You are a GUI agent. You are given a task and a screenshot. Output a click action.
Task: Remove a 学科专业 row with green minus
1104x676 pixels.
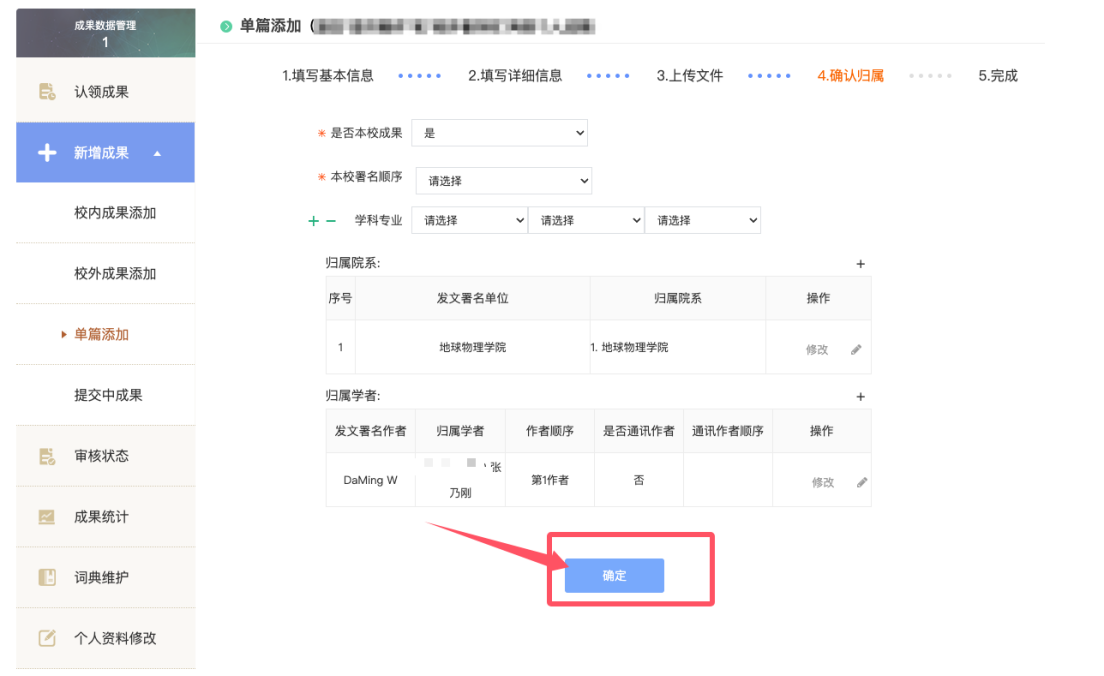(331, 221)
